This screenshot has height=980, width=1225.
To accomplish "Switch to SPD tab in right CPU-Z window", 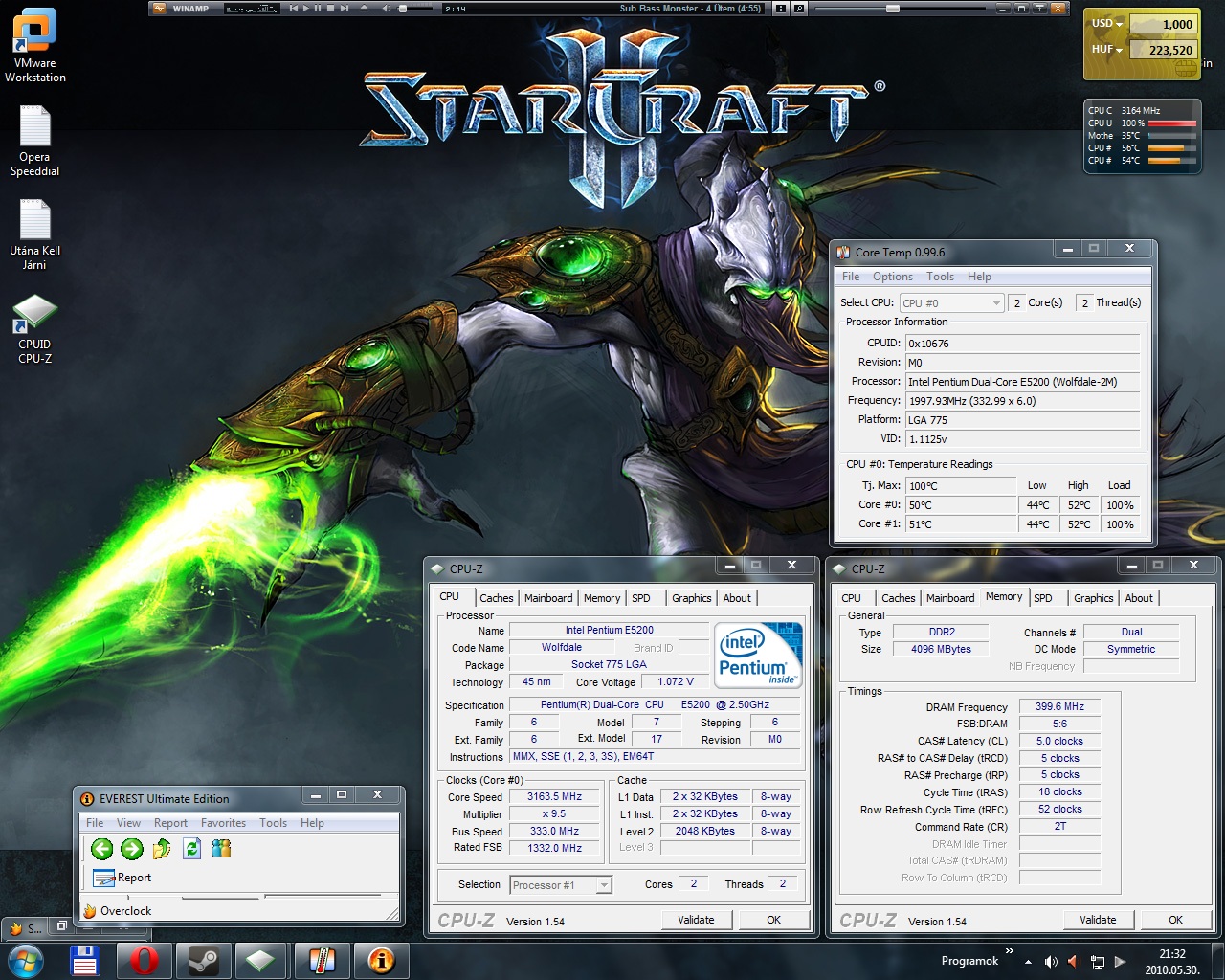I will [1043, 598].
